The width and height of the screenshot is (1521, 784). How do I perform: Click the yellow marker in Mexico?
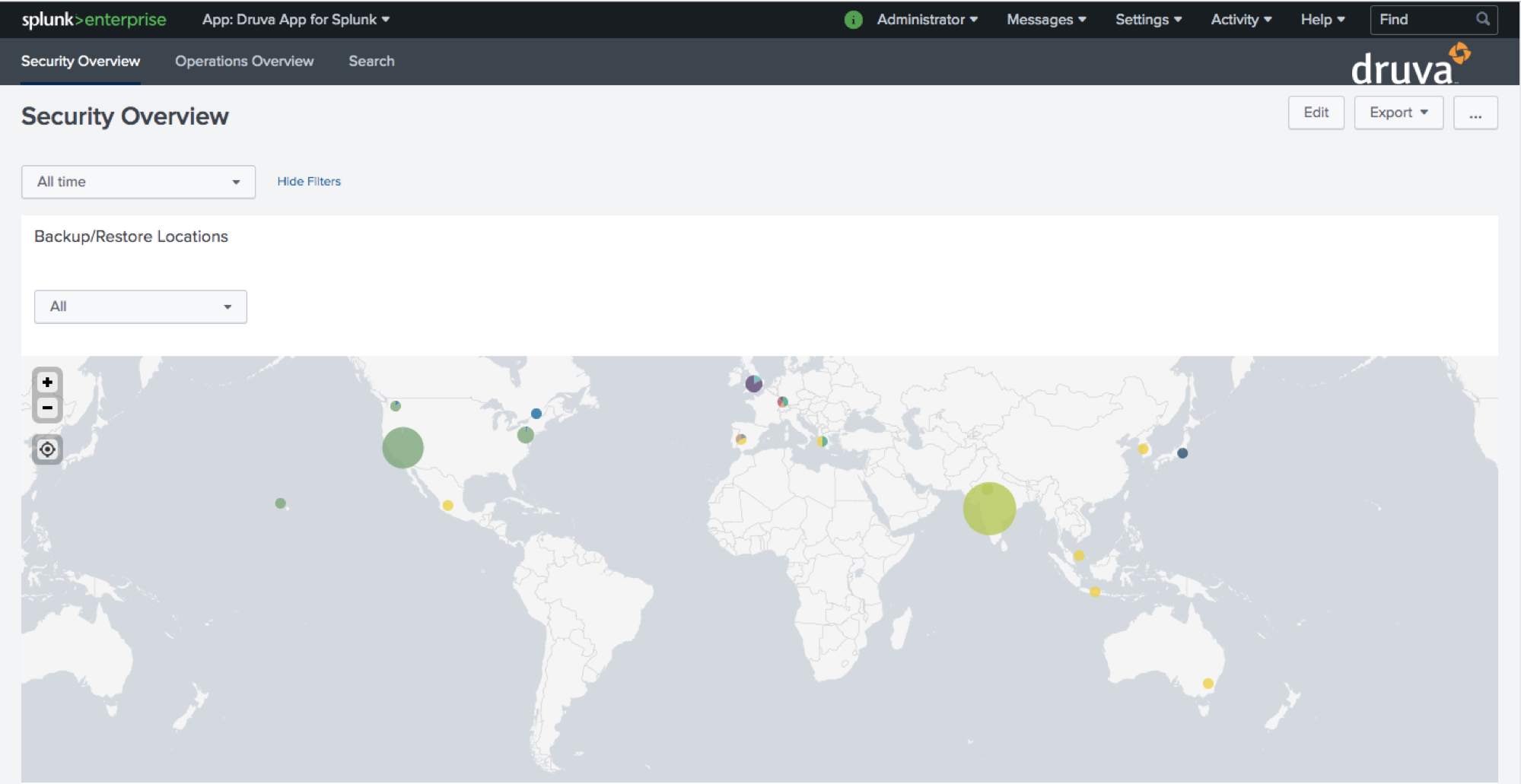pos(448,506)
